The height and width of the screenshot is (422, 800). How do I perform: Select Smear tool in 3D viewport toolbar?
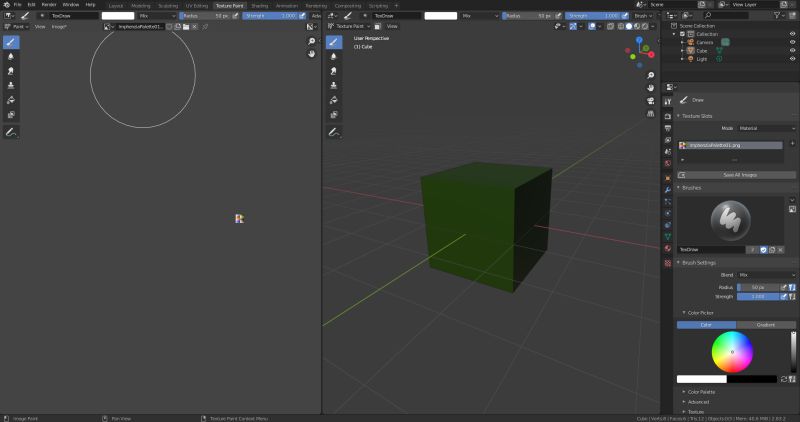click(x=334, y=71)
